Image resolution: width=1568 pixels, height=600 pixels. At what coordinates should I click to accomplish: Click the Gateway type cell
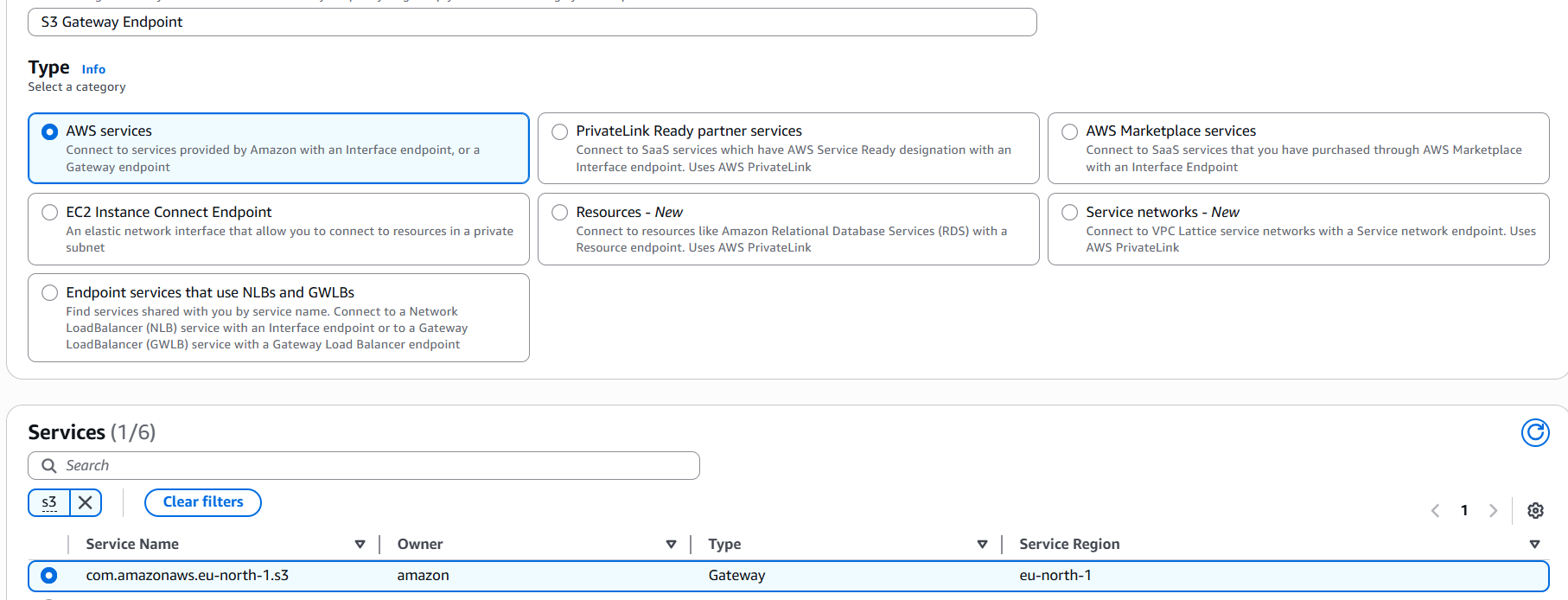pyautogui.click(x=736, y=576)
